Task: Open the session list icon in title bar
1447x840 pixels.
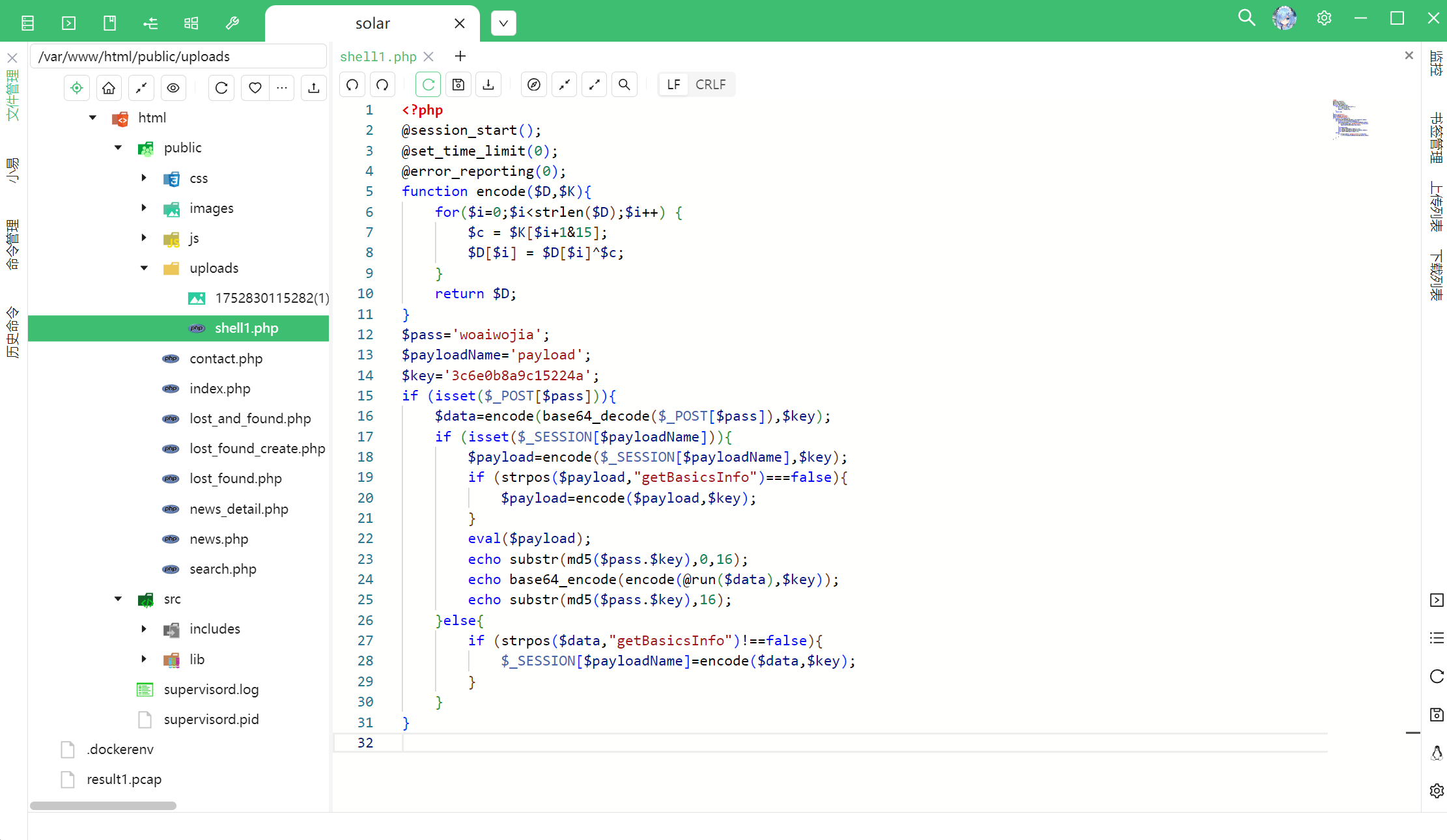Action: (27, 23)
